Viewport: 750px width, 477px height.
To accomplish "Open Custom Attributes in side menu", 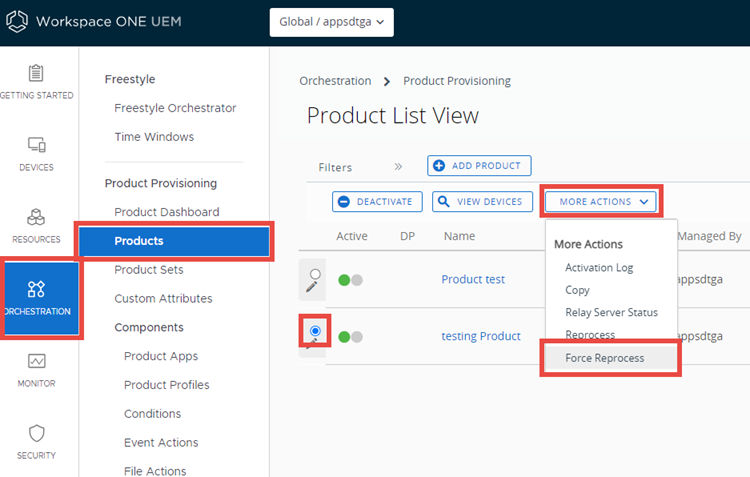I will point(163,299).
